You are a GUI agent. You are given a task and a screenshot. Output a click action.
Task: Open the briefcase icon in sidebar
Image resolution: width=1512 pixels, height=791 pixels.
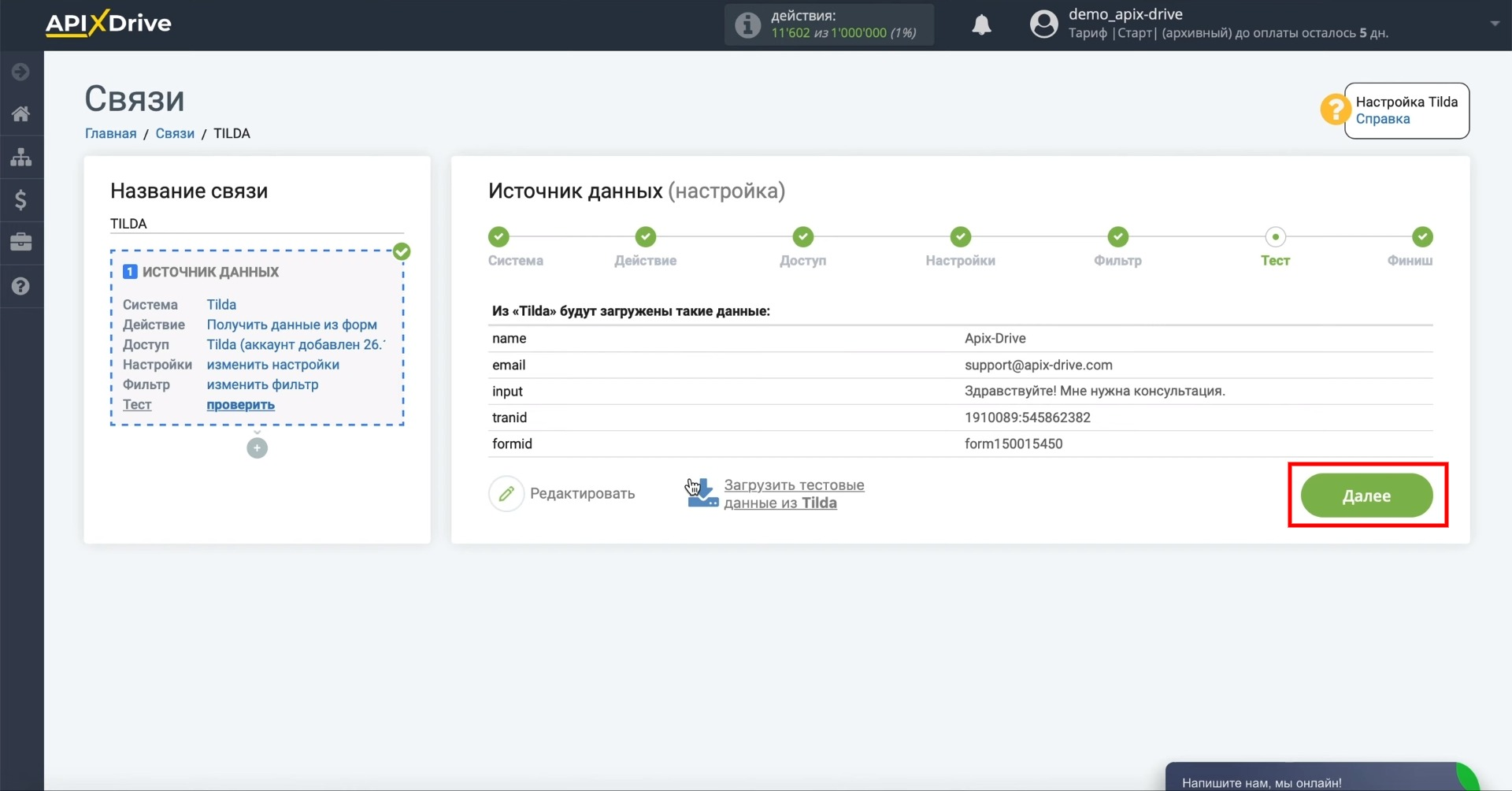21,242
